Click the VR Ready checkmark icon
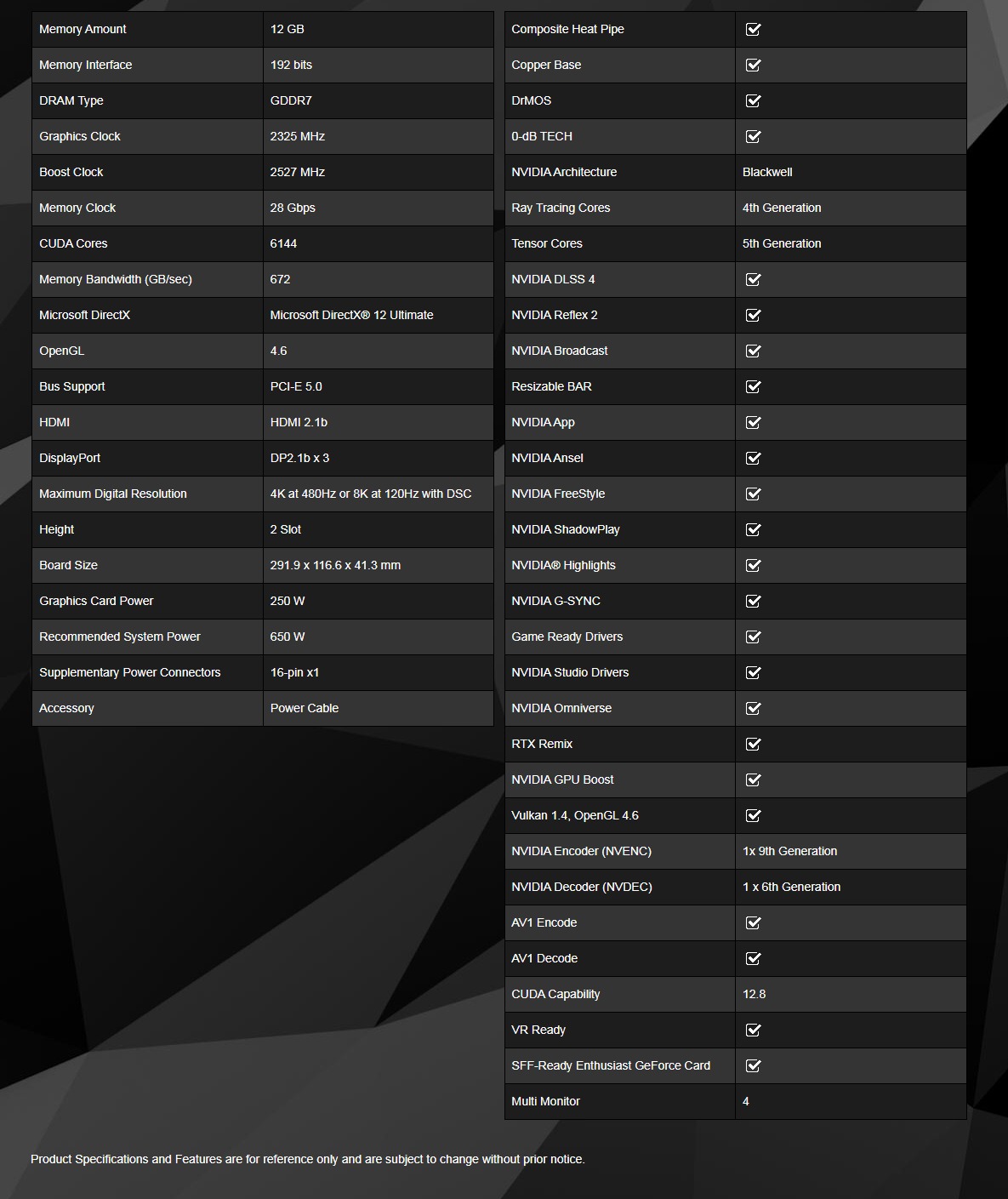 (x=753, y=1030)
